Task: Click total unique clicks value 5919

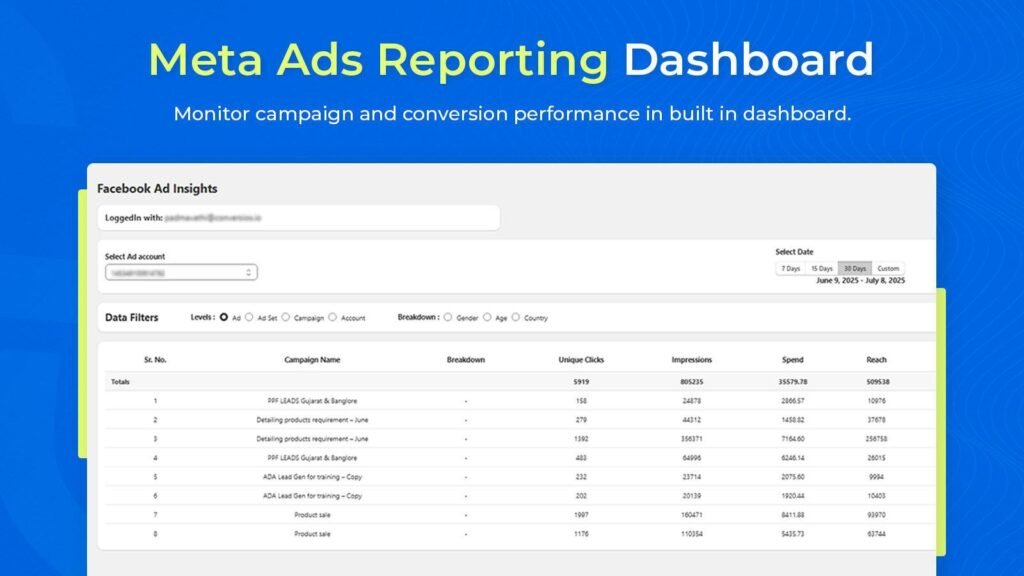Action: [581, 382]
